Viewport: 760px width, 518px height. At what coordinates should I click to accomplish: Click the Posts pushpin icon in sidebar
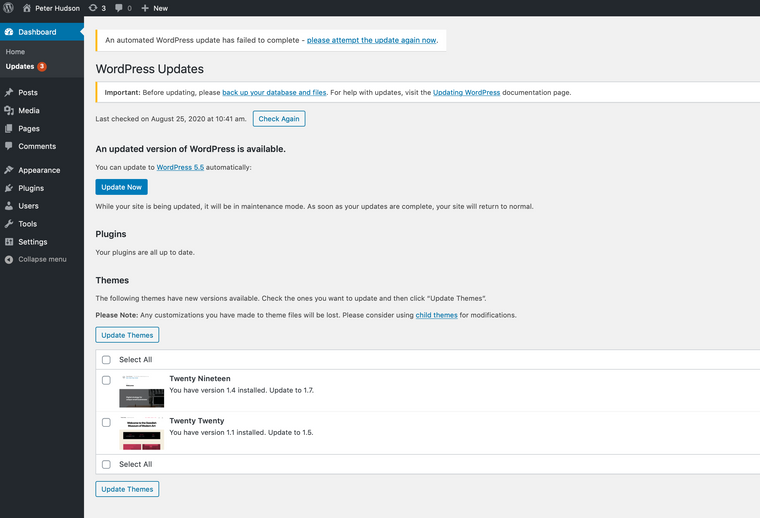9,93
